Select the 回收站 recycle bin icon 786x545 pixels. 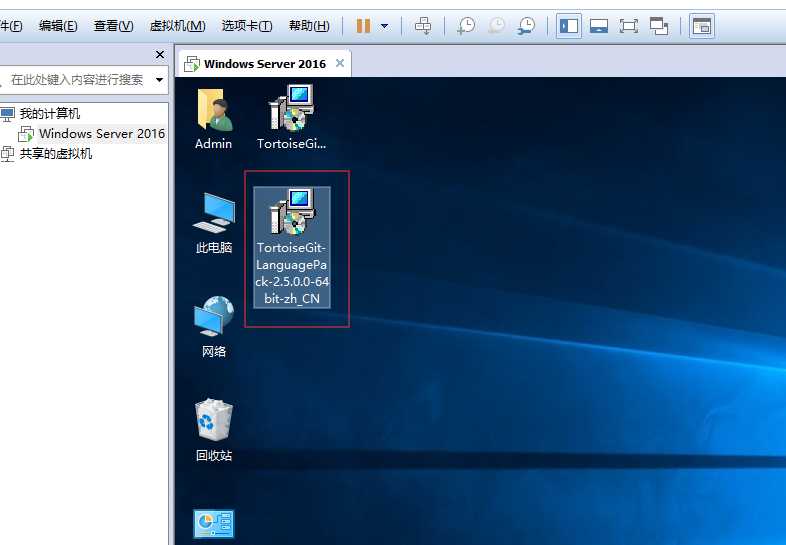(214, 430)
